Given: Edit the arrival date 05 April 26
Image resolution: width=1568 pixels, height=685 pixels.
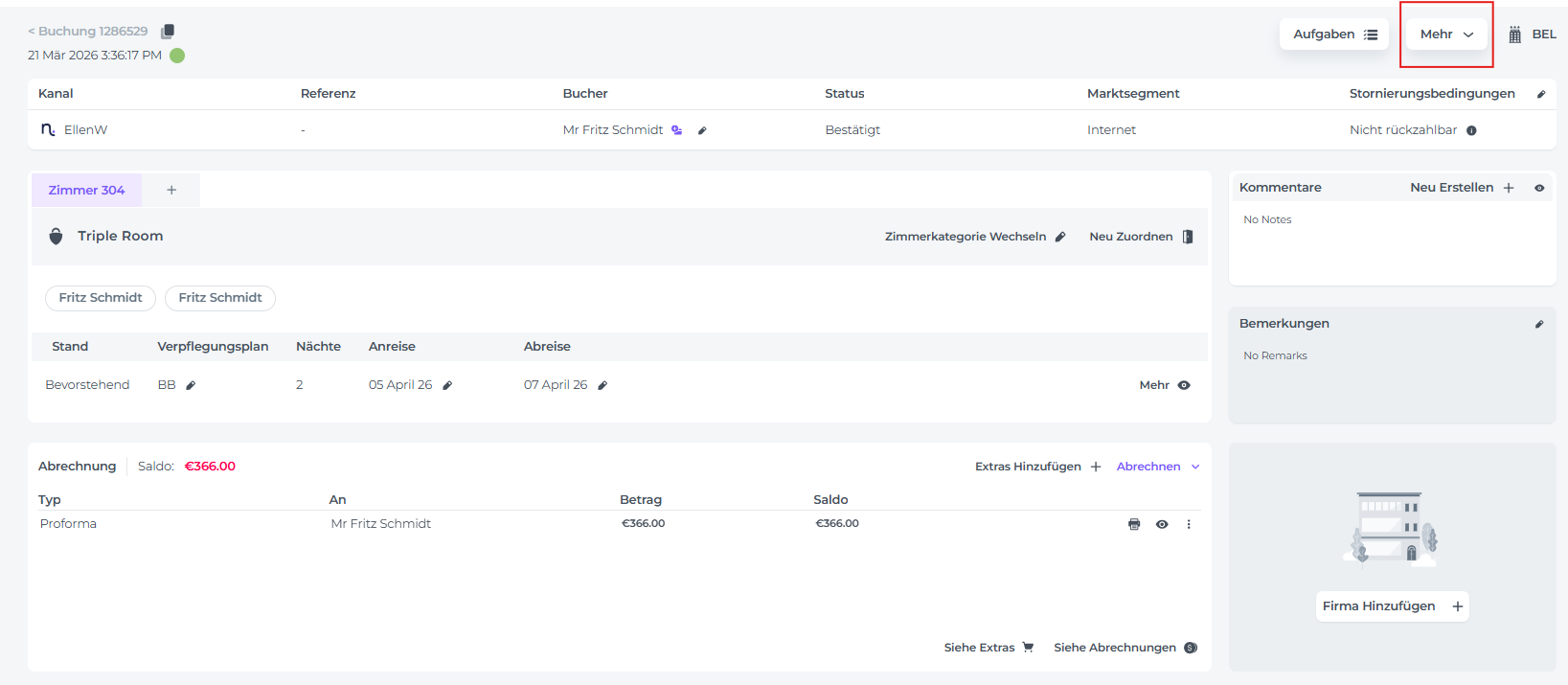Looking at the screenshot, I should tap(447, 385).
